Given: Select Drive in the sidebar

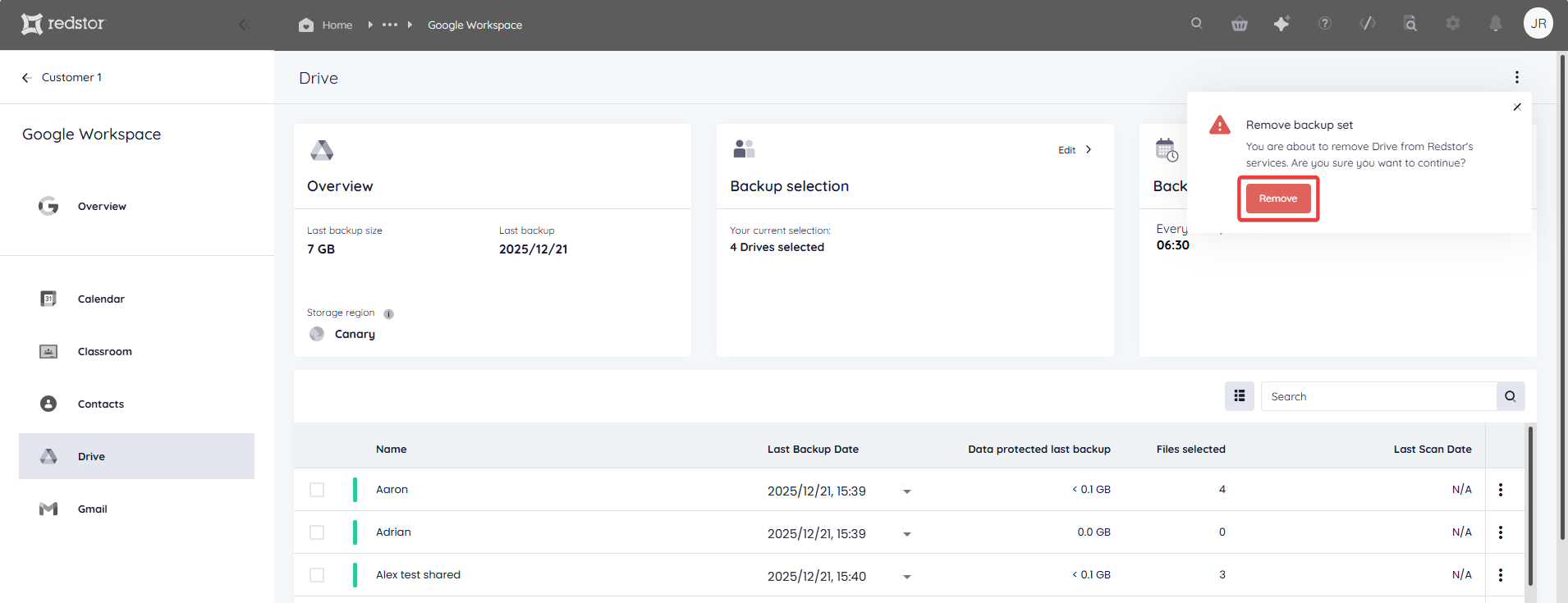Looking at the screenshot, I should (136, 456).
